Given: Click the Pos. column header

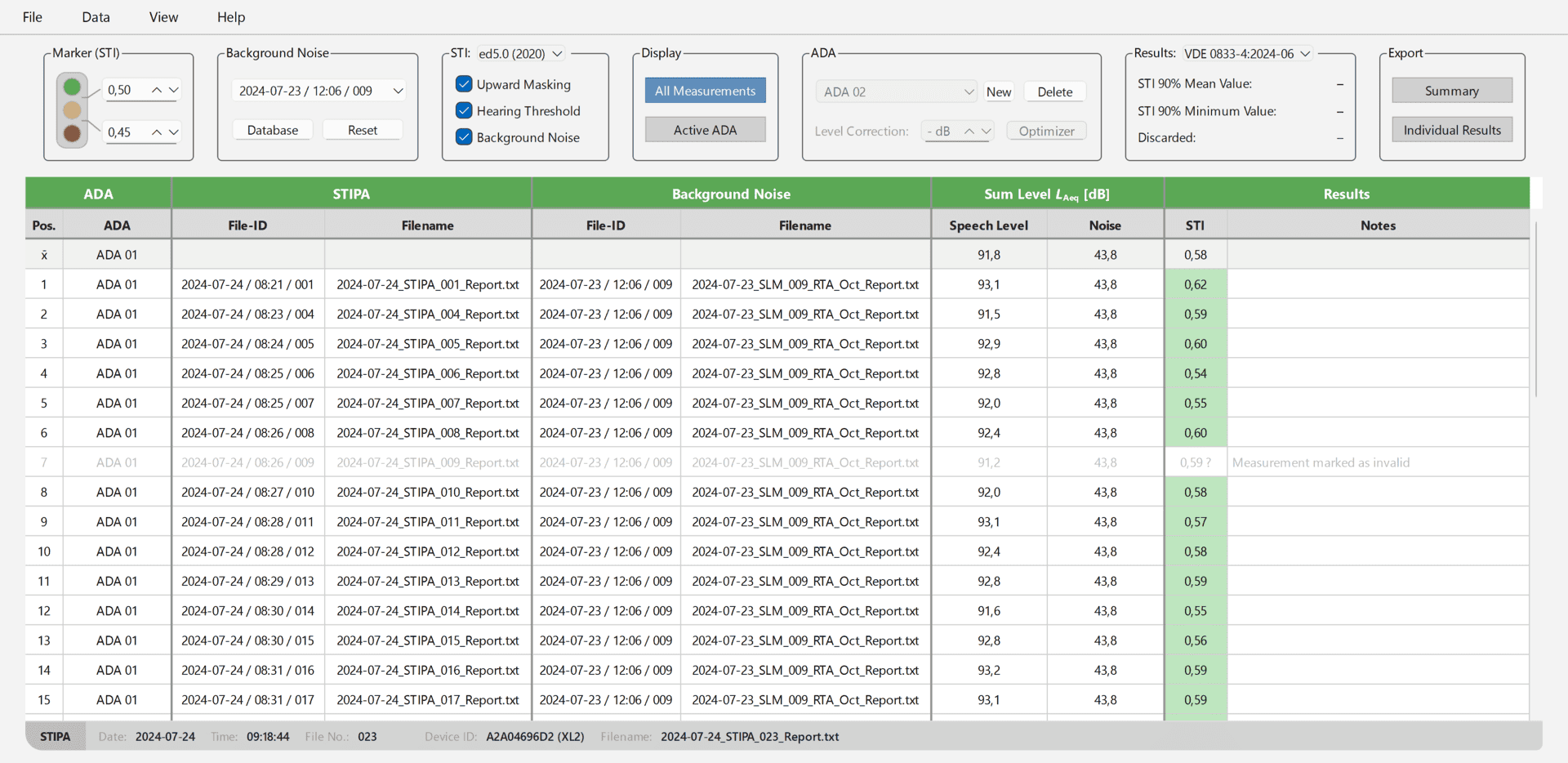Looking at the screenshot, I should (x=44, y=225).
